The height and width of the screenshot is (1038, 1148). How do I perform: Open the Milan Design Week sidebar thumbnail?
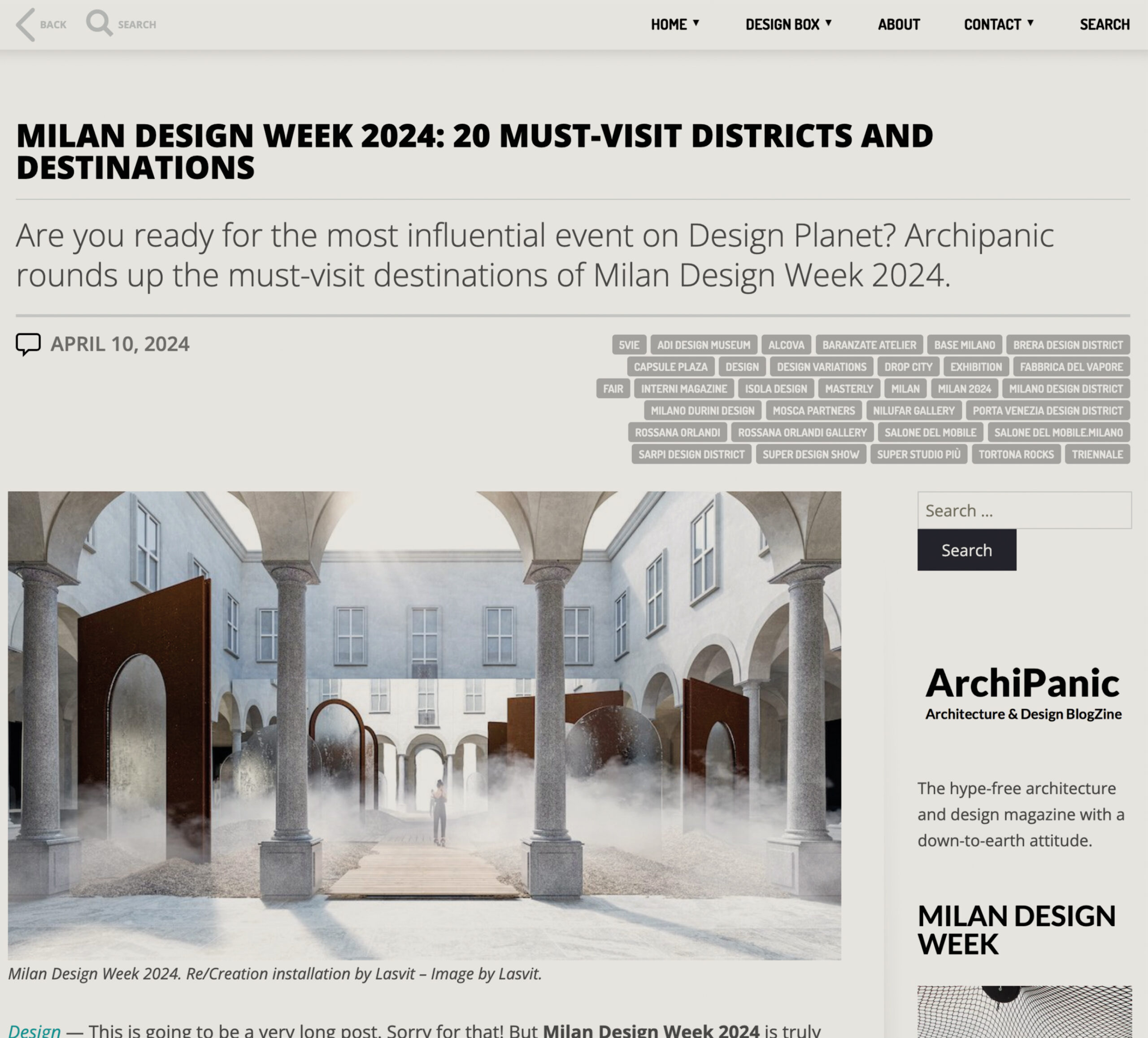(1024, 1012)
